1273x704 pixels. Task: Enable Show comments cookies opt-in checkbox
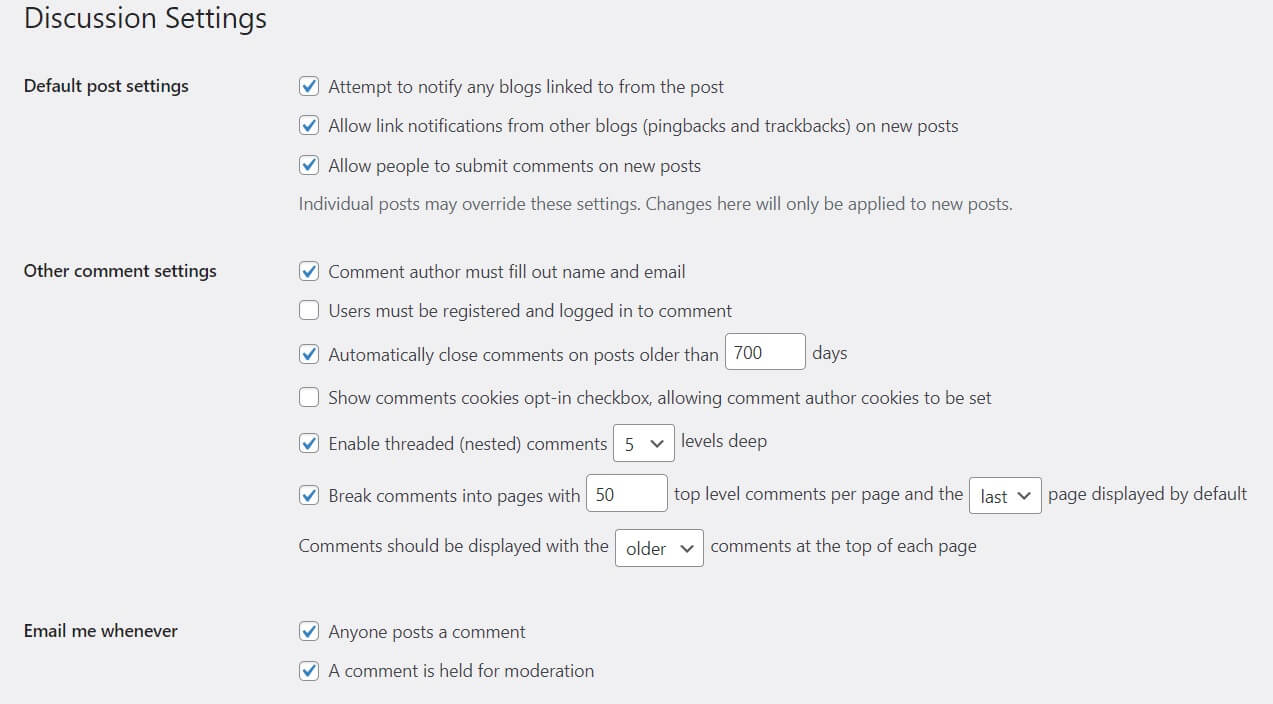point(309,398)
